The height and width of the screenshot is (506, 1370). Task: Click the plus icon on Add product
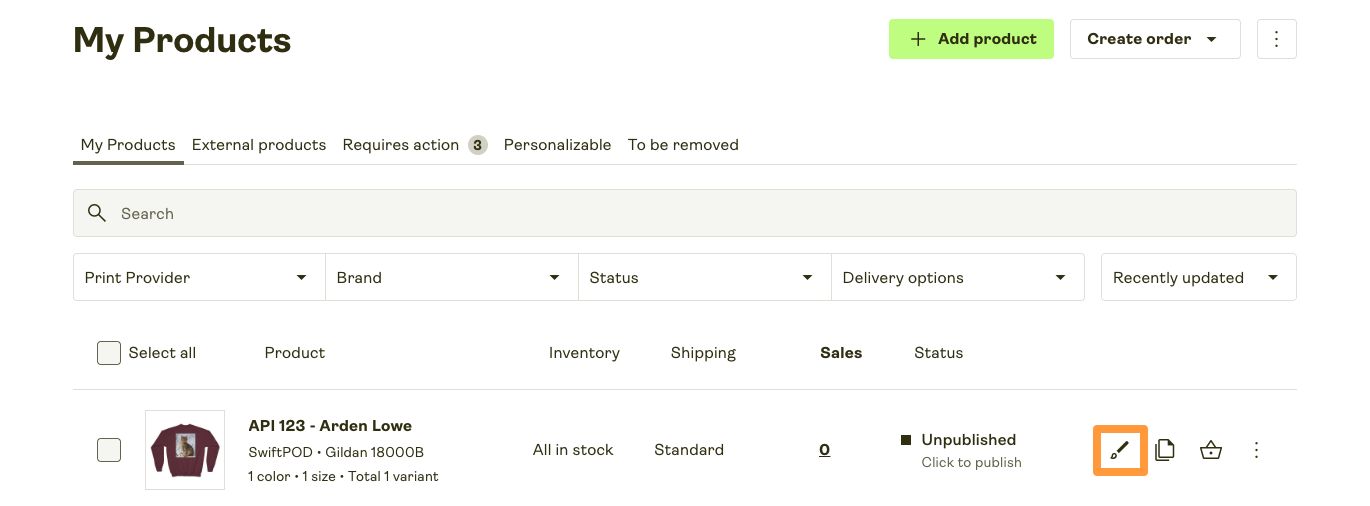point(918,39)
